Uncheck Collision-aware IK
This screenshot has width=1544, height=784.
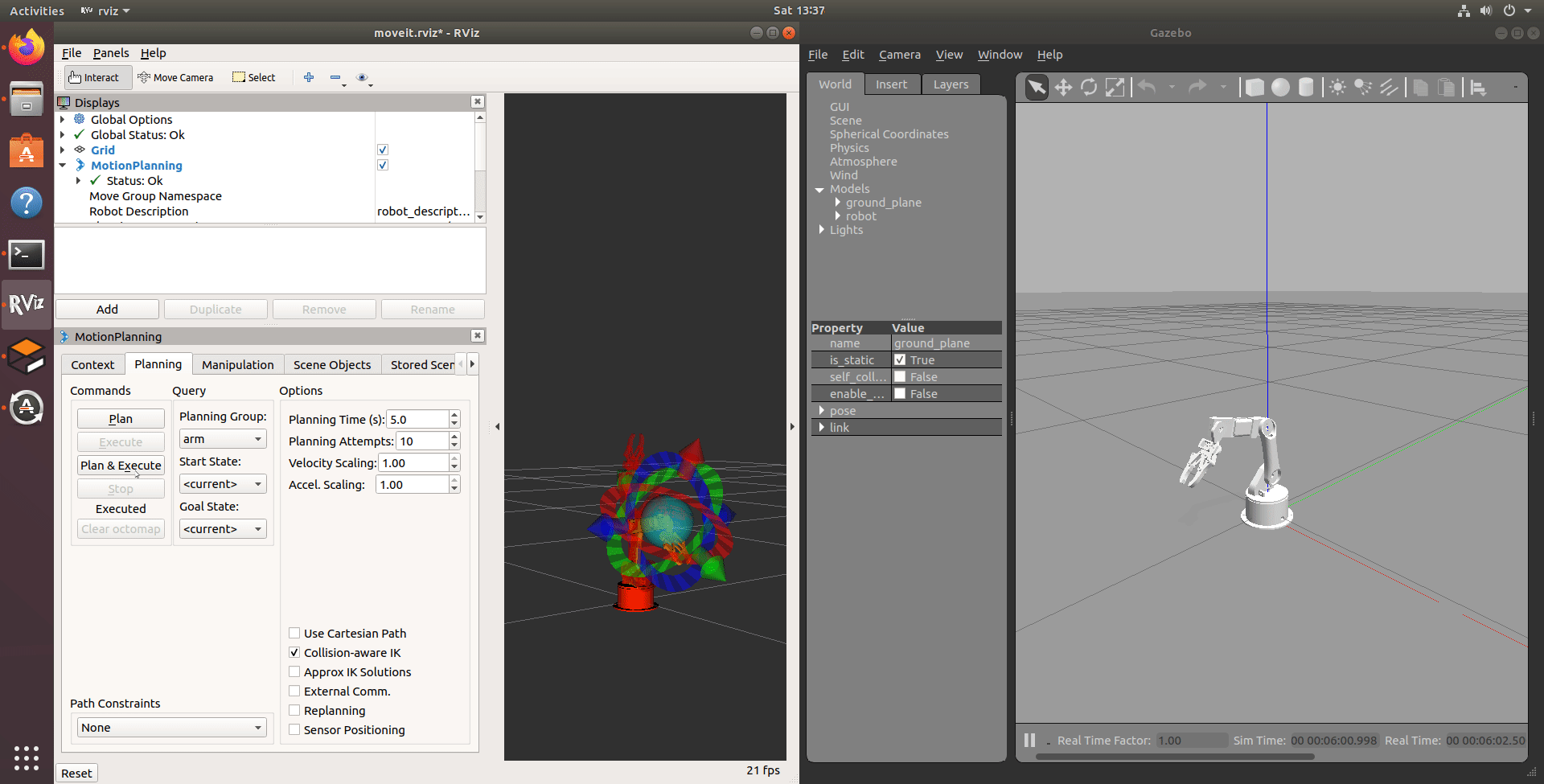click(x=294, y=652)
